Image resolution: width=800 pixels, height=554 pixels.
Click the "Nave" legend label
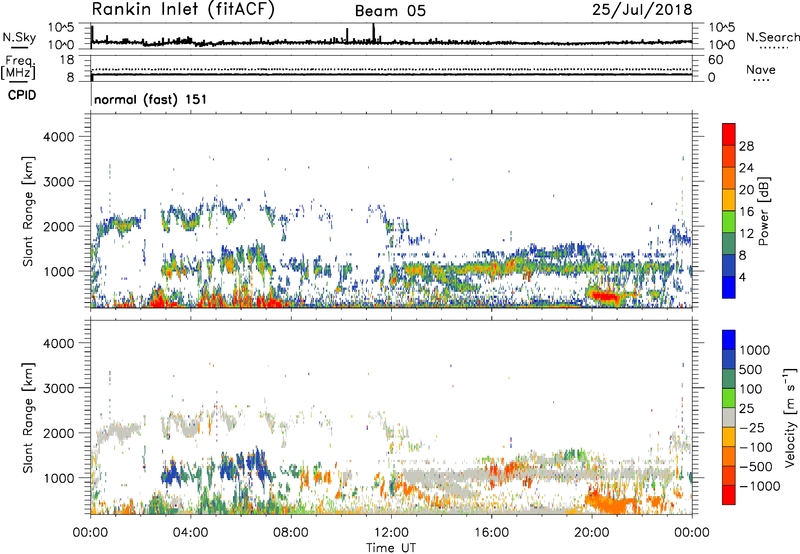point(760,70)
